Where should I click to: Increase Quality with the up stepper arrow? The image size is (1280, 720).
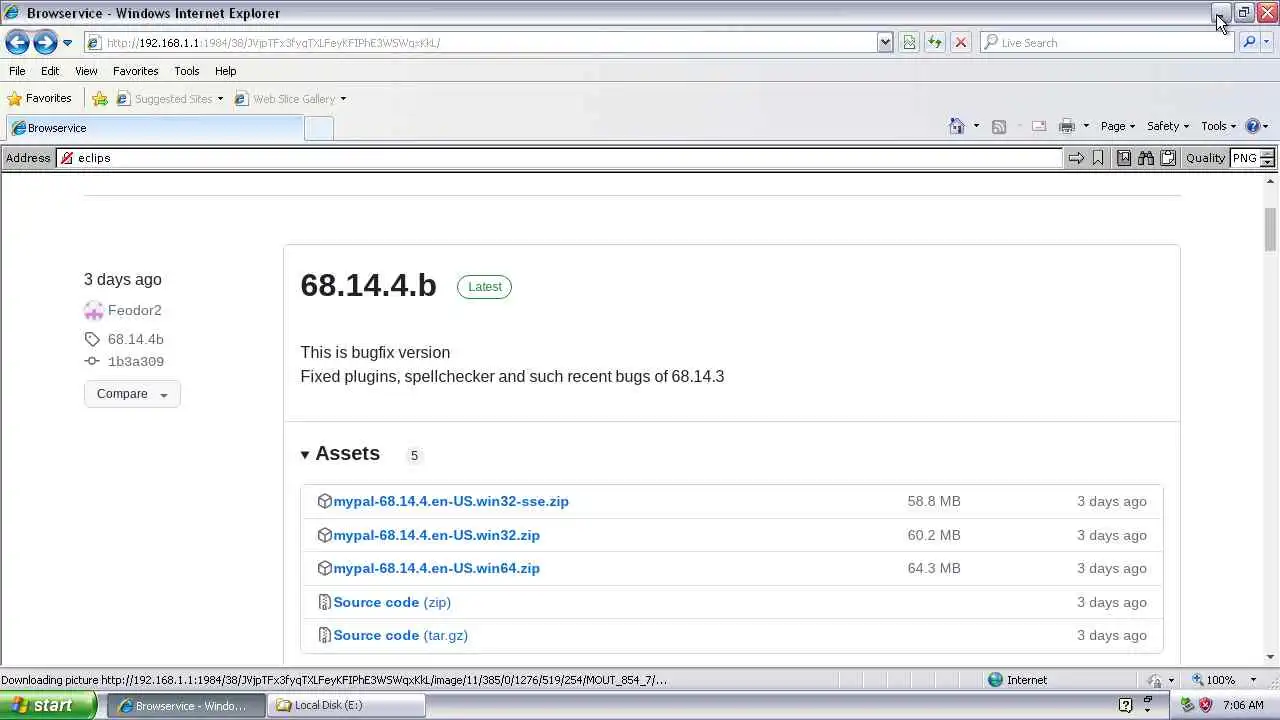click(x=1267, y=153)
